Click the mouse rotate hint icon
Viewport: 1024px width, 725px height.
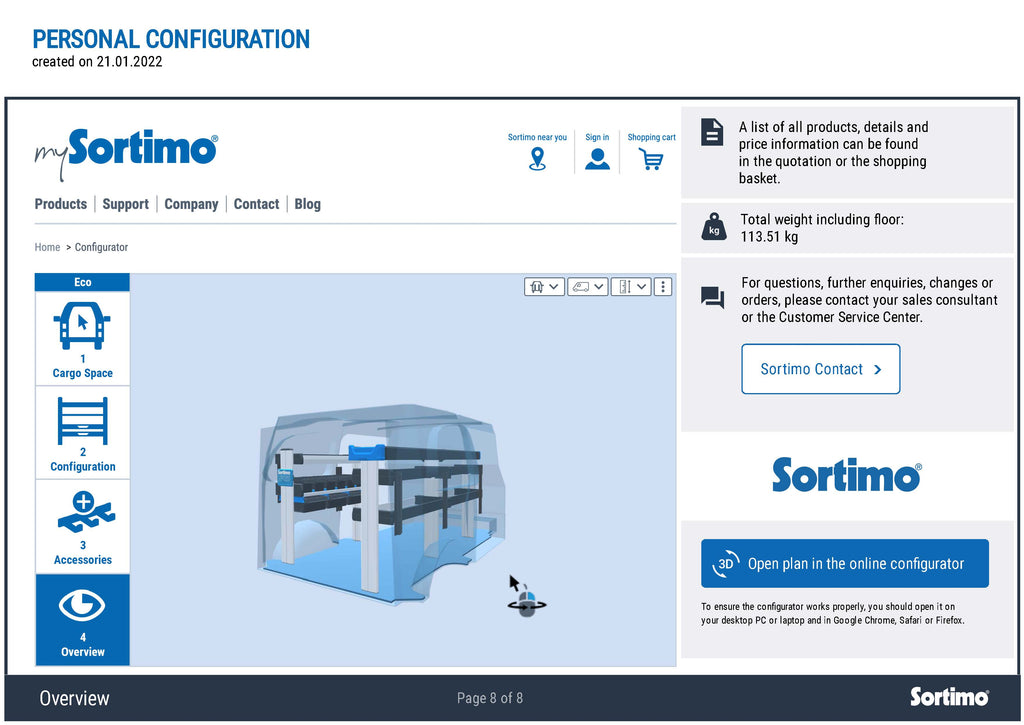[526, 596]
